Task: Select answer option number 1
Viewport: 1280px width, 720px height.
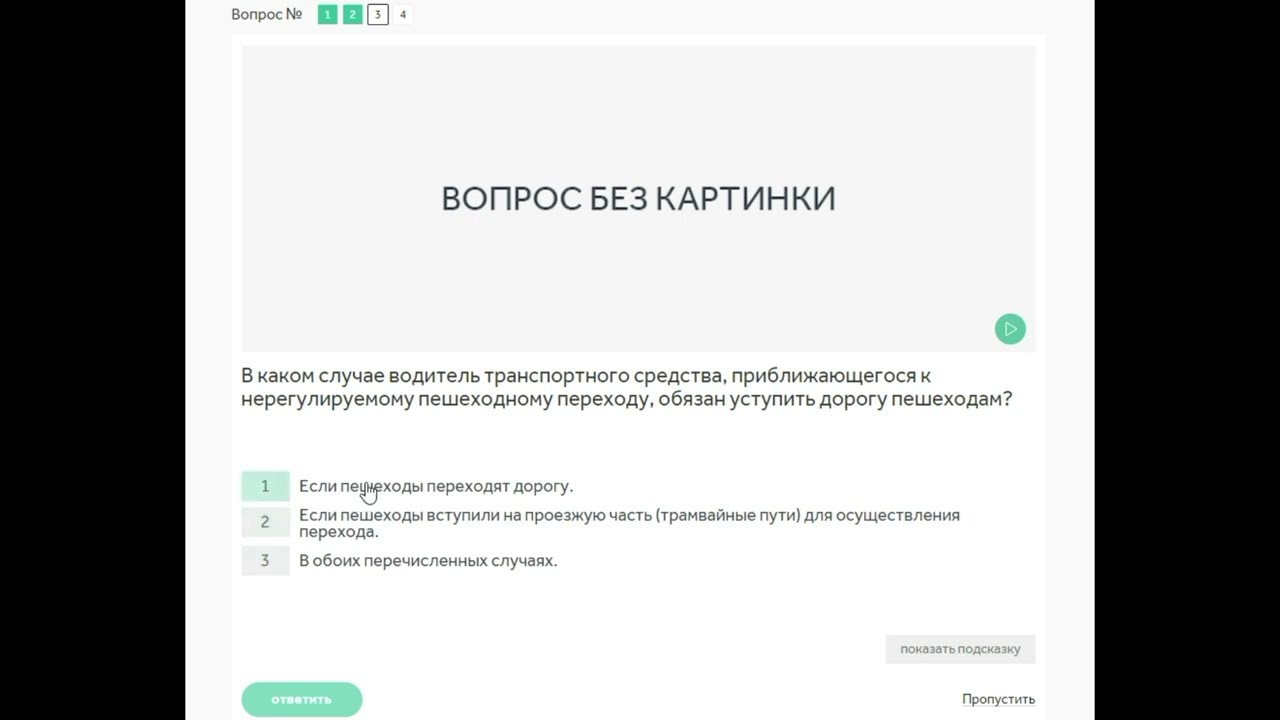Action: coord(265,486)
